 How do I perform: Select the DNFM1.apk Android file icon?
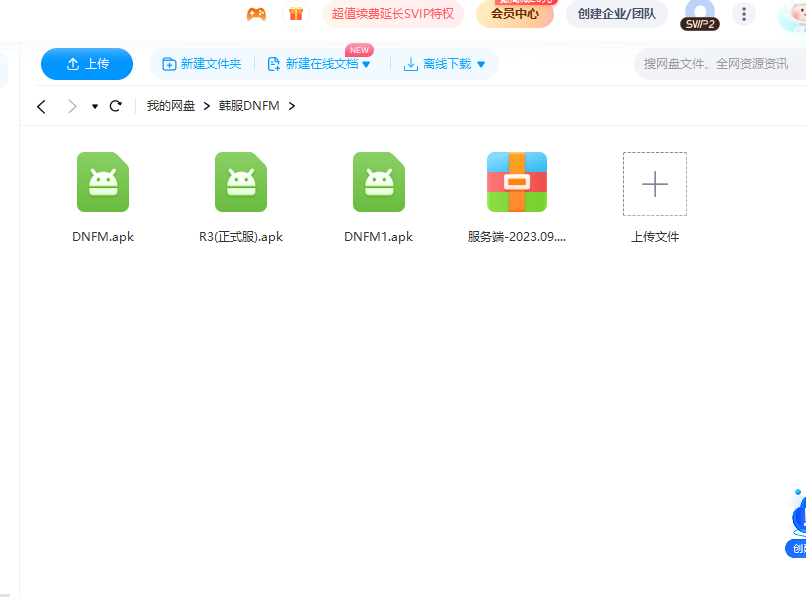pos(378,182)
